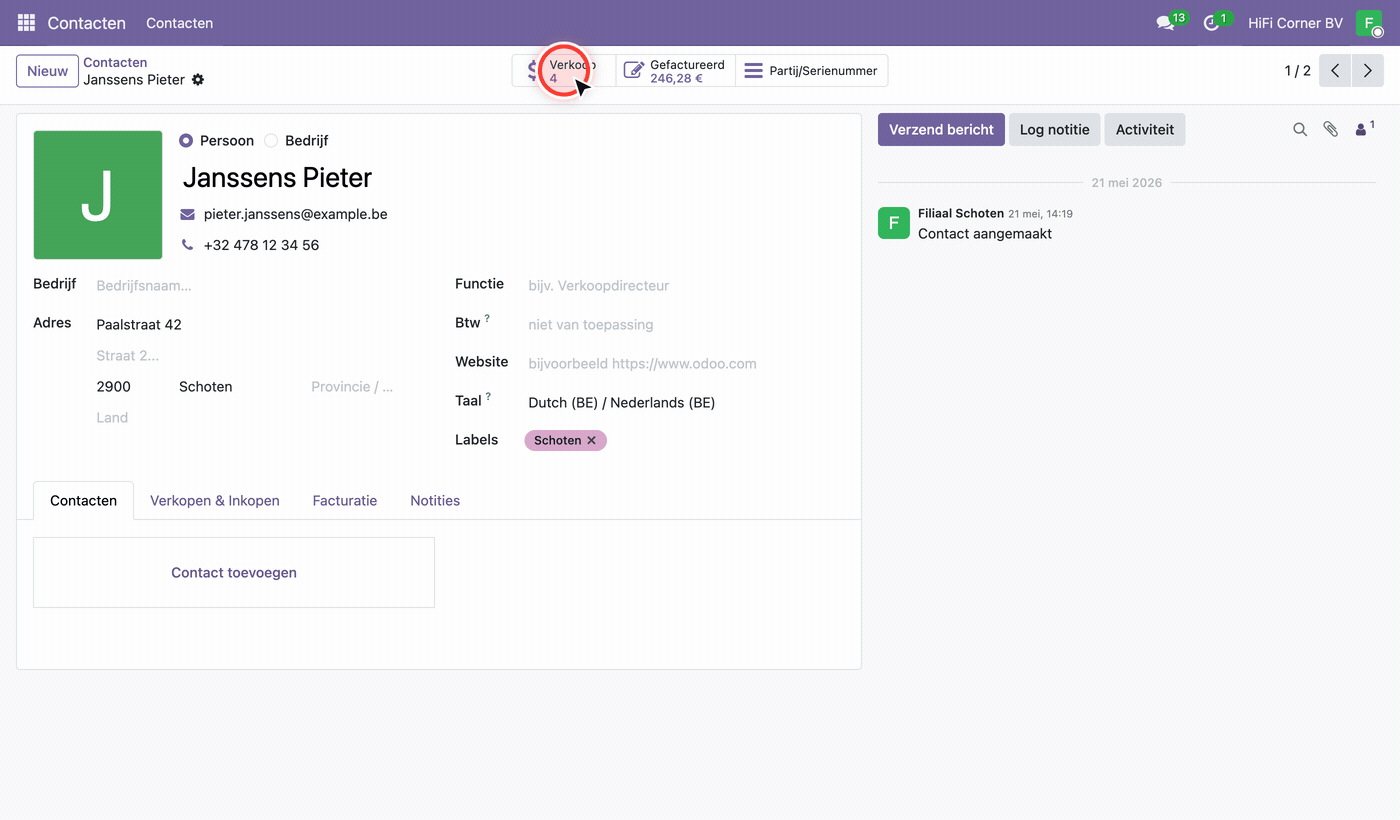Open the HiFi Corner BV company switcher
The width and height of the screenshot is (1400, 820).
[x=1295, y=22]
